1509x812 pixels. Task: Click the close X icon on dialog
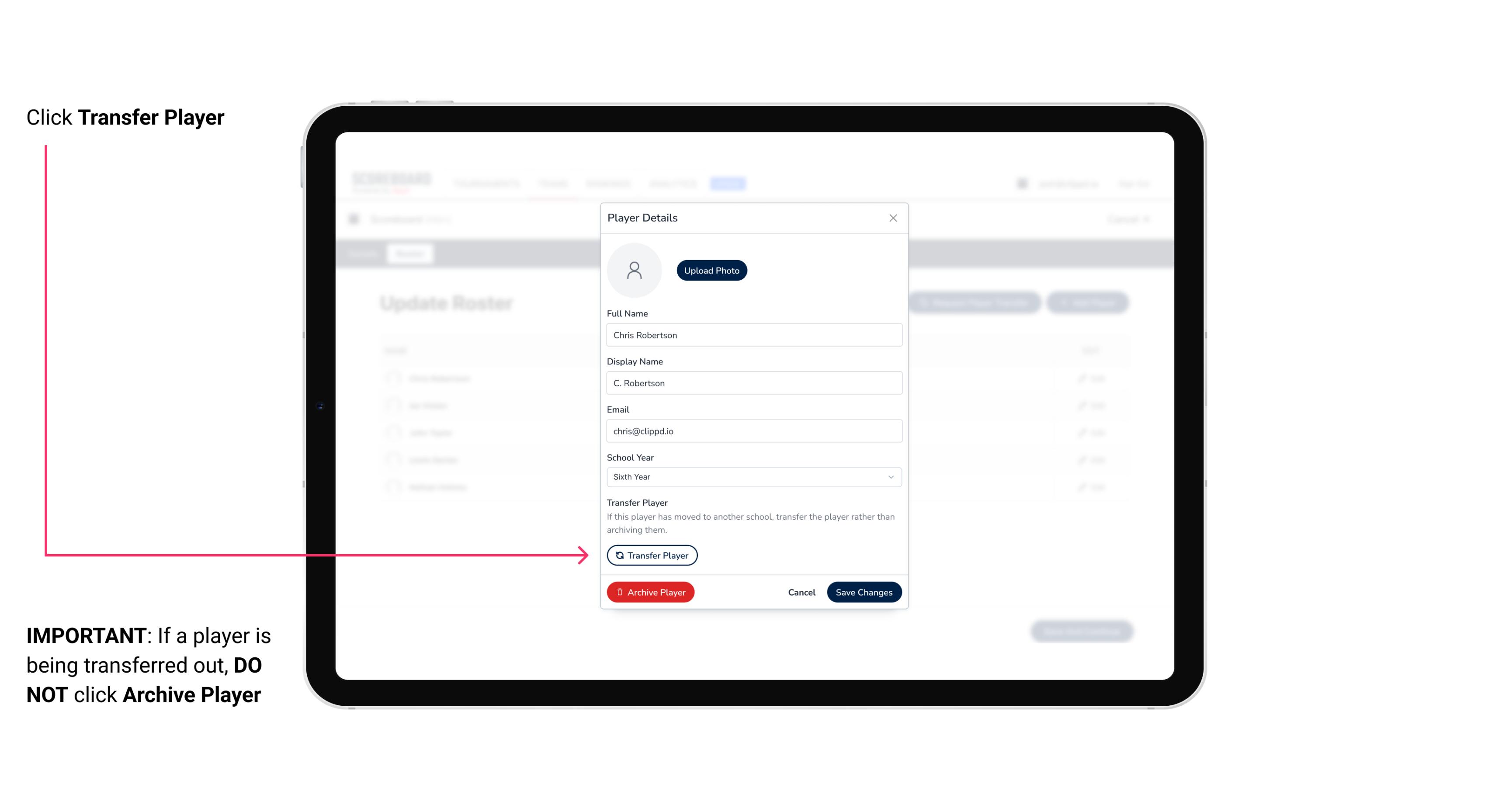[x=893, y=218]
